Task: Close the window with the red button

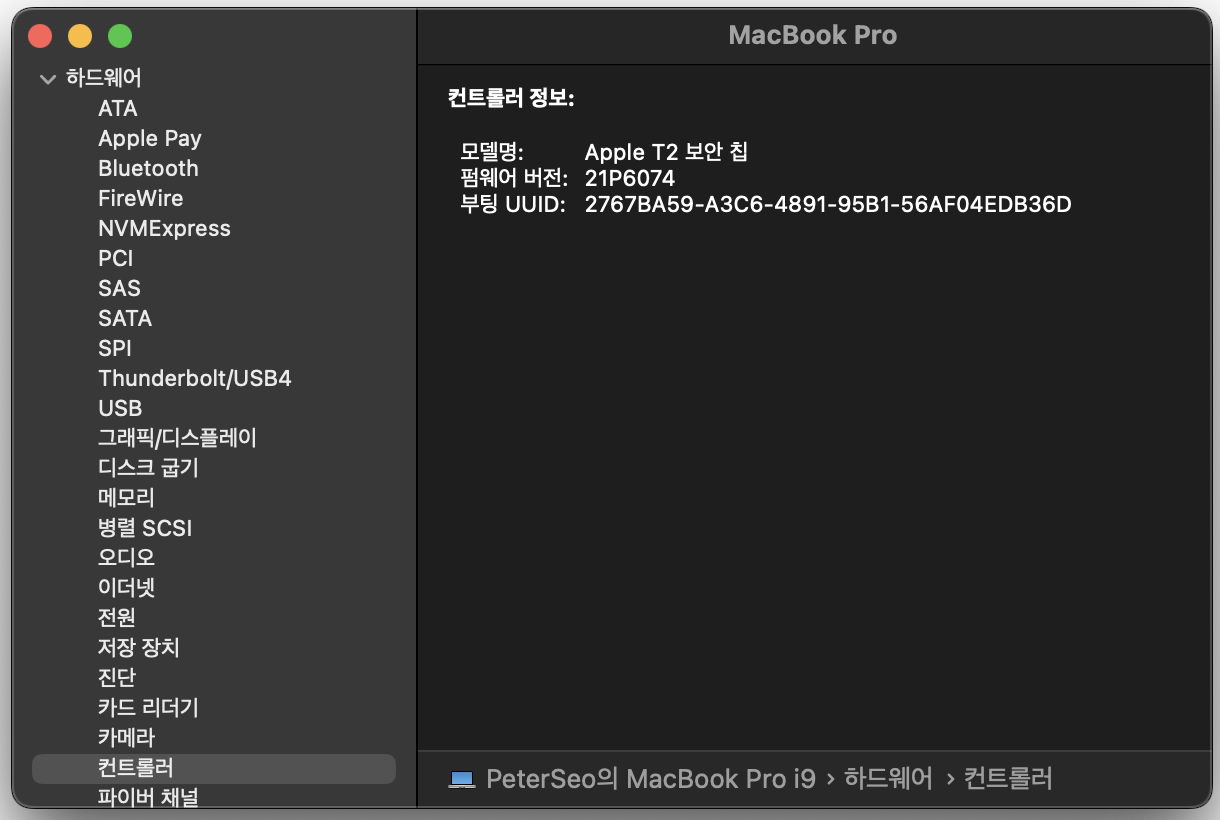Action: [40, 36]
